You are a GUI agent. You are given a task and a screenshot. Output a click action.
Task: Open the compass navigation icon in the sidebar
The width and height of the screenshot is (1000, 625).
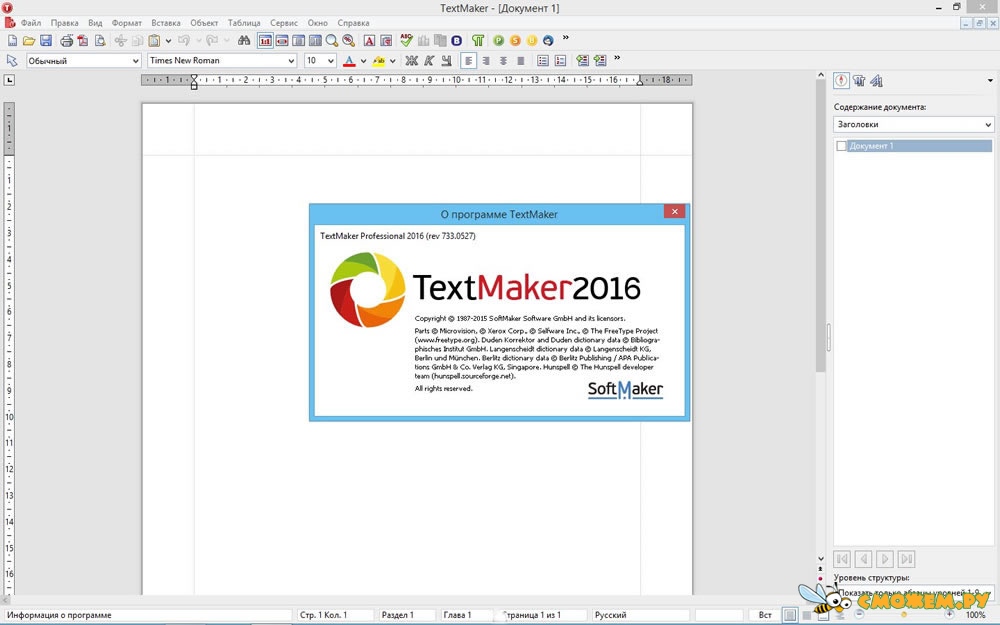click(x=841, y=80)
